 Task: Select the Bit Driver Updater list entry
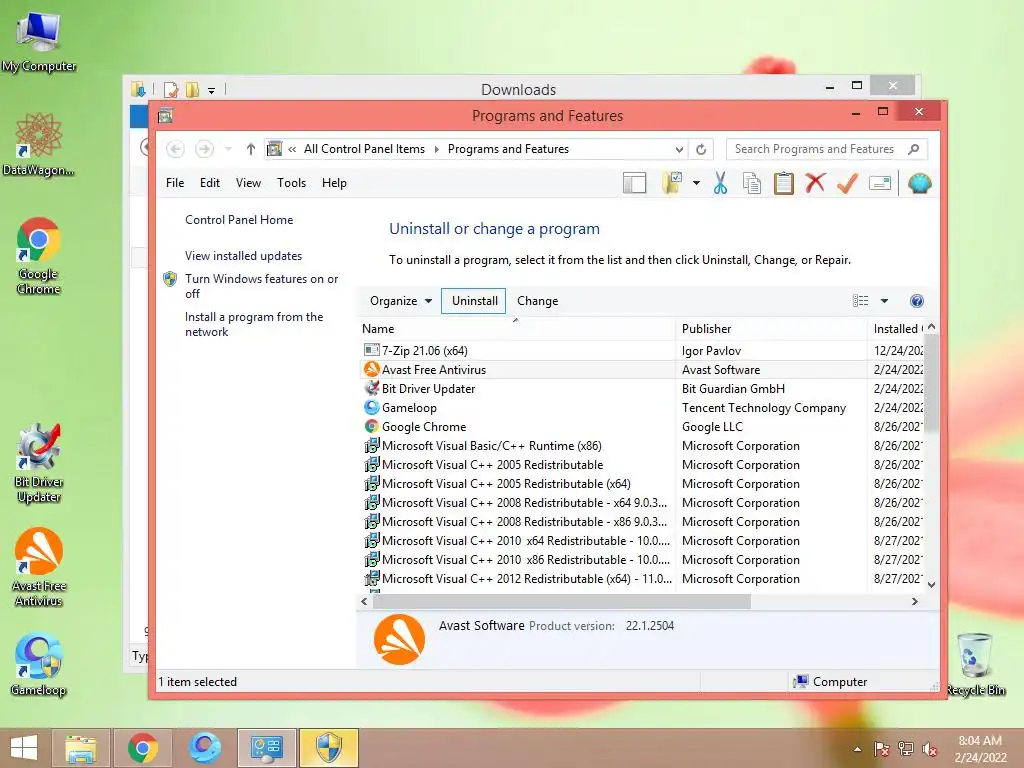(642, 389)
